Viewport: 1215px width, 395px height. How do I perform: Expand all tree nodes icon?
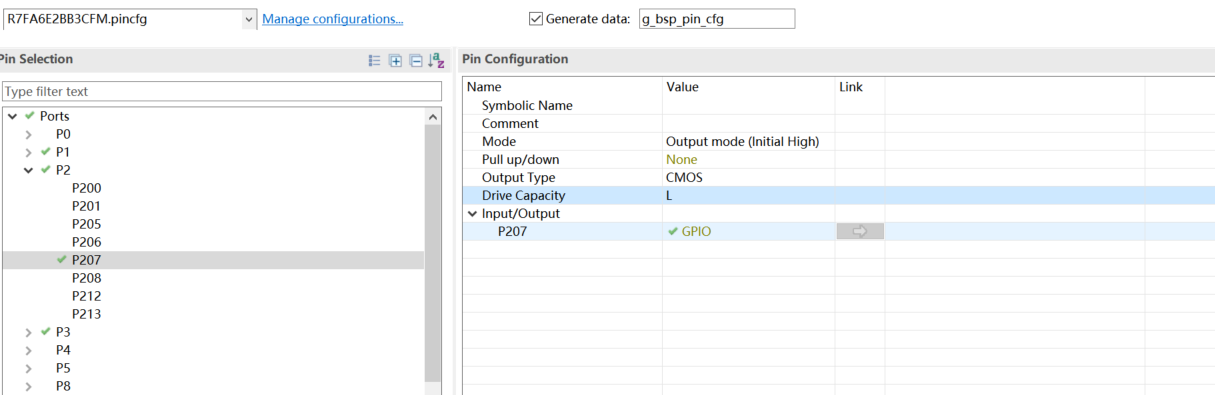click(x=396, y=60)
